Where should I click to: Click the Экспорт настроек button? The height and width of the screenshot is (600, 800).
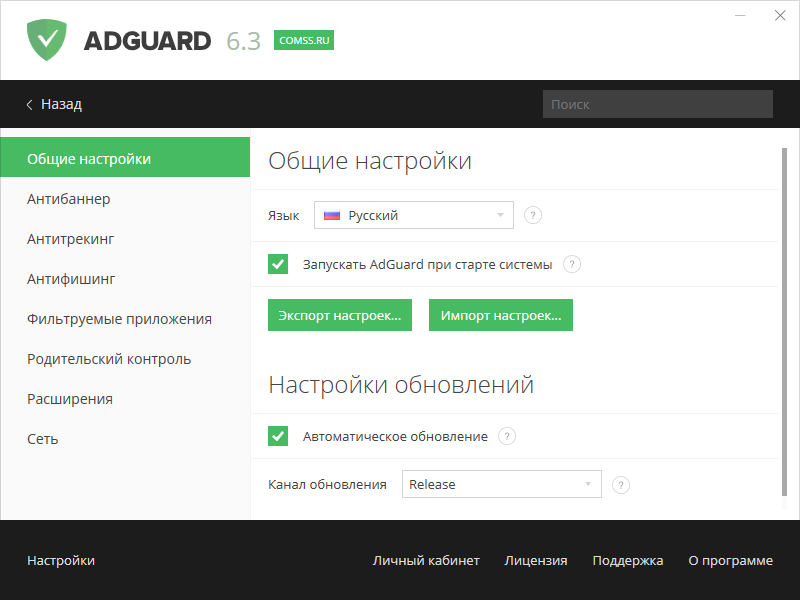(x=340, y=315)
